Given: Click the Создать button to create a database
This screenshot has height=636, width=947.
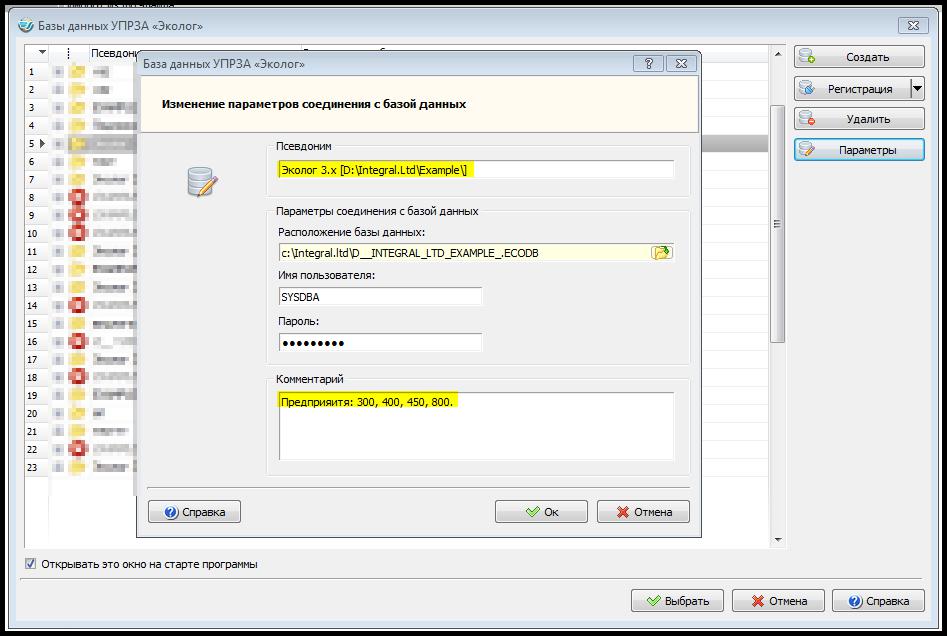Looking at the screenshot, I should click(859, 57).
